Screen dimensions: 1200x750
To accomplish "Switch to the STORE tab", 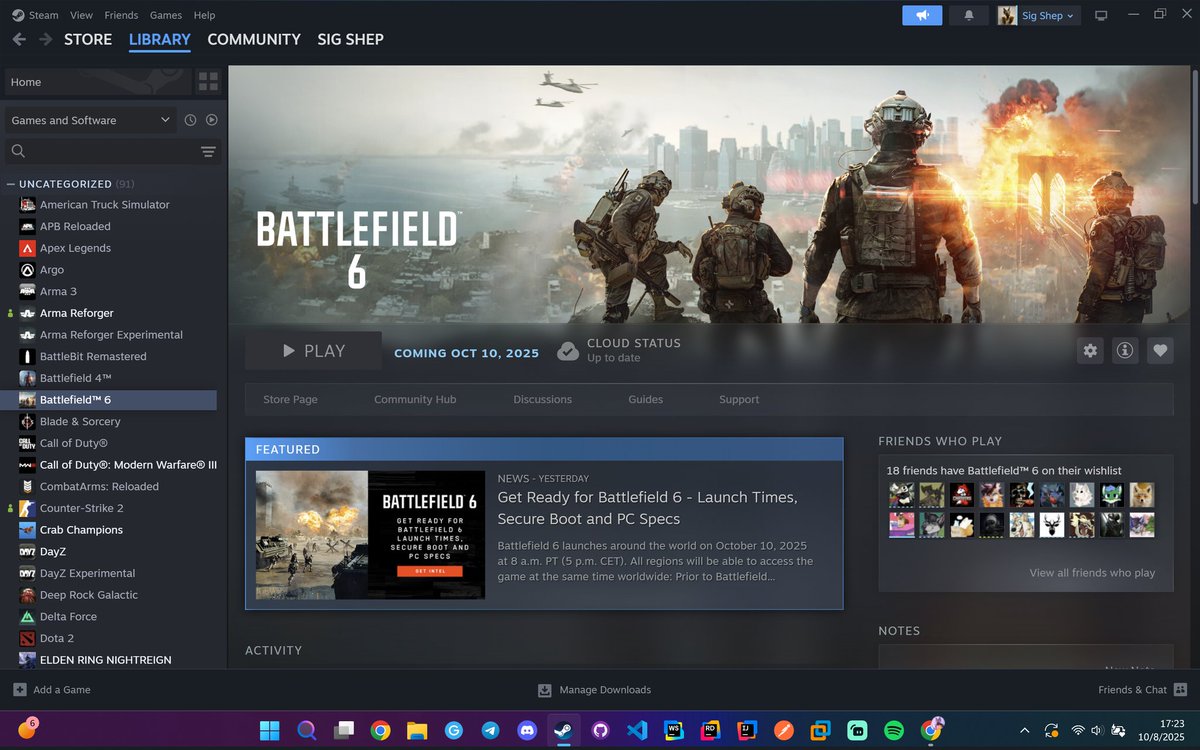I will 88,39.
